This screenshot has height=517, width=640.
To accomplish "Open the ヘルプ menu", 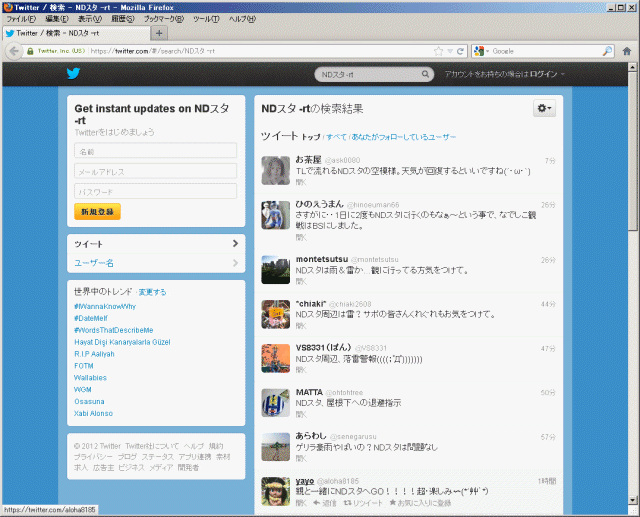I will (x=242, y=19).
